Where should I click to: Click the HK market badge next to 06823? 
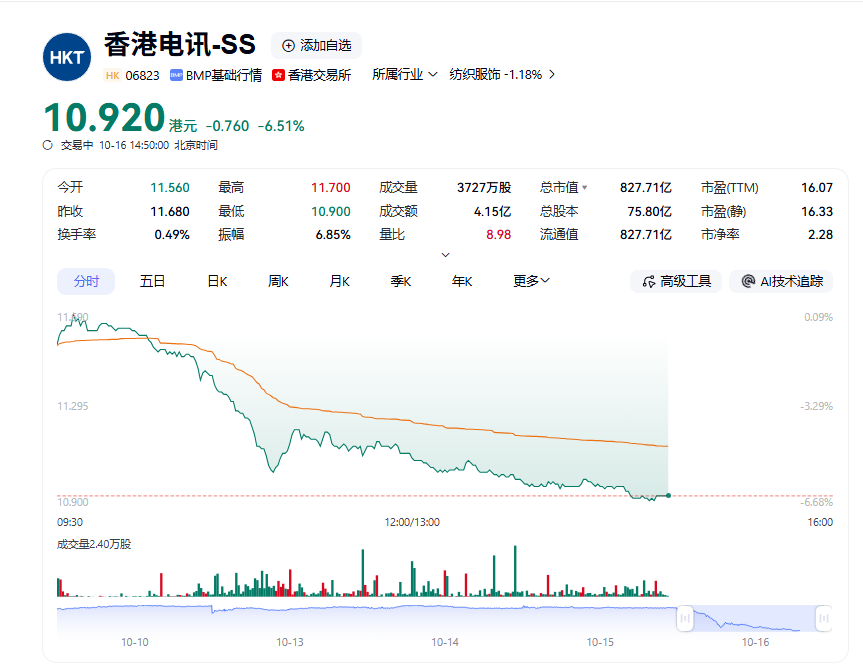pyautogui.click(x=112, y=75)
